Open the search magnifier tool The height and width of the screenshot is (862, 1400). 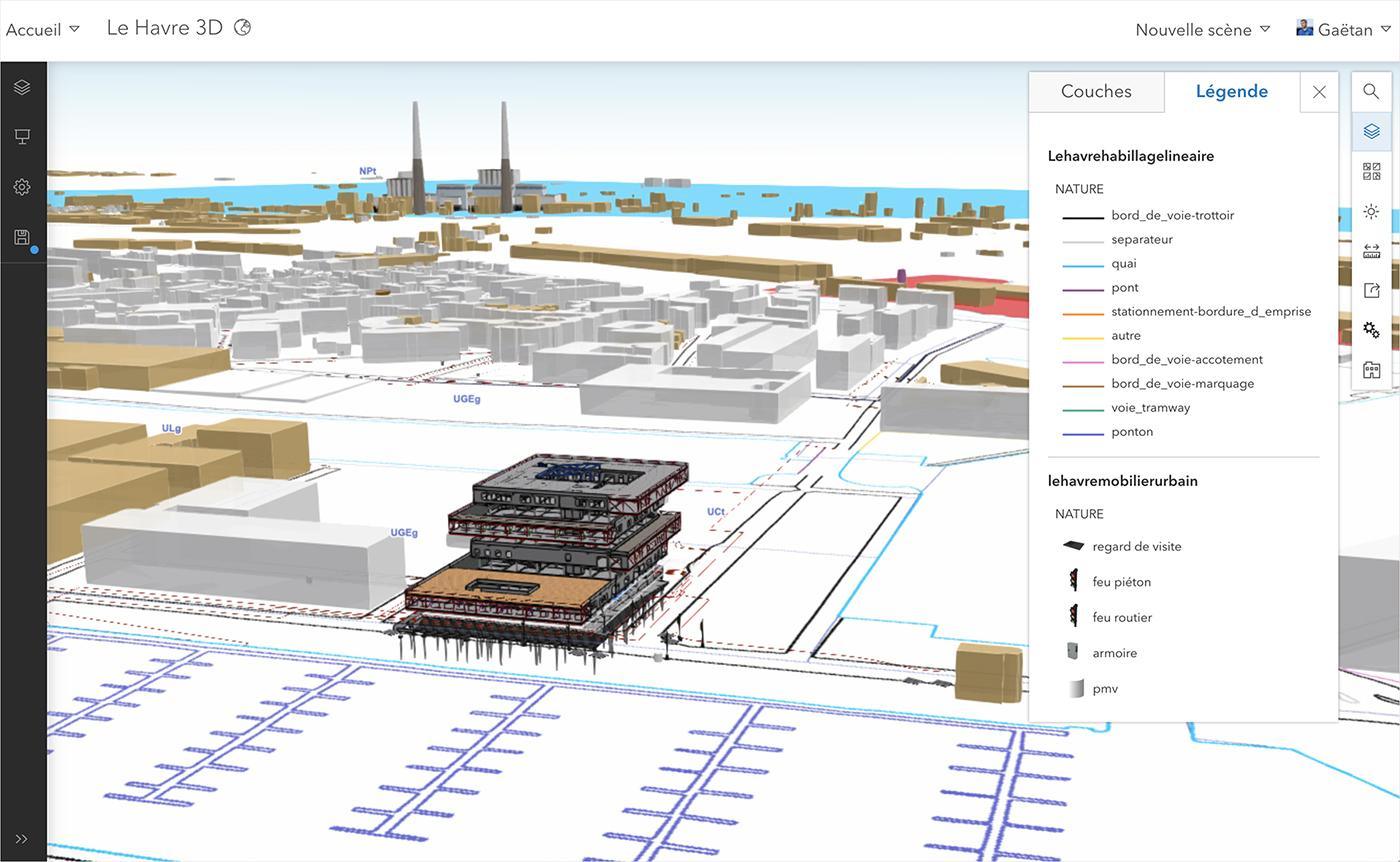(x=1371, y=91)
